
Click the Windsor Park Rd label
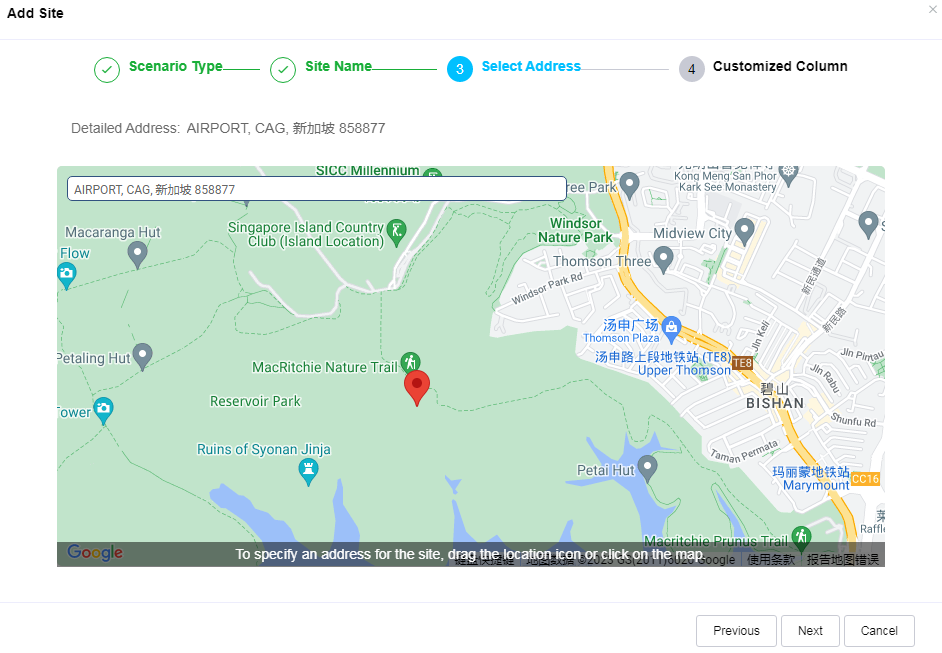coord(547,288)
